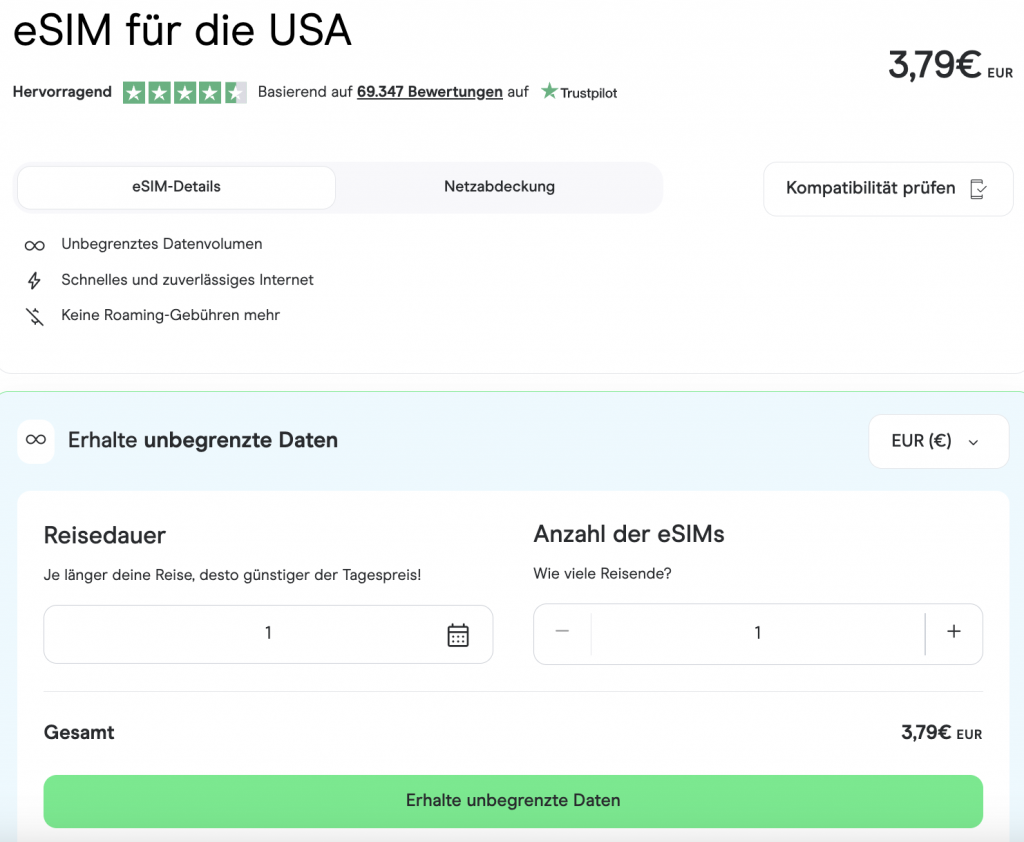Click the Trustpilot star logo
The image size is (1024, 842).
coord(549,91)
